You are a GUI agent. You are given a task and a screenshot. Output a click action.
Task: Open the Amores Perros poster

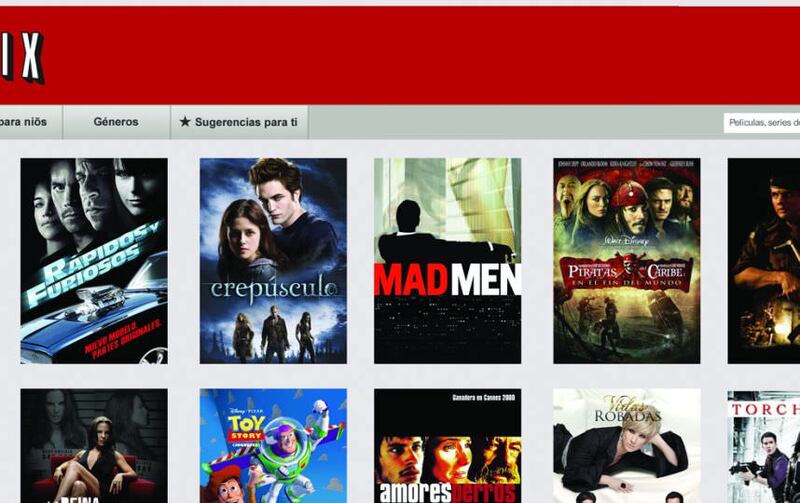[x=447, y=446]
